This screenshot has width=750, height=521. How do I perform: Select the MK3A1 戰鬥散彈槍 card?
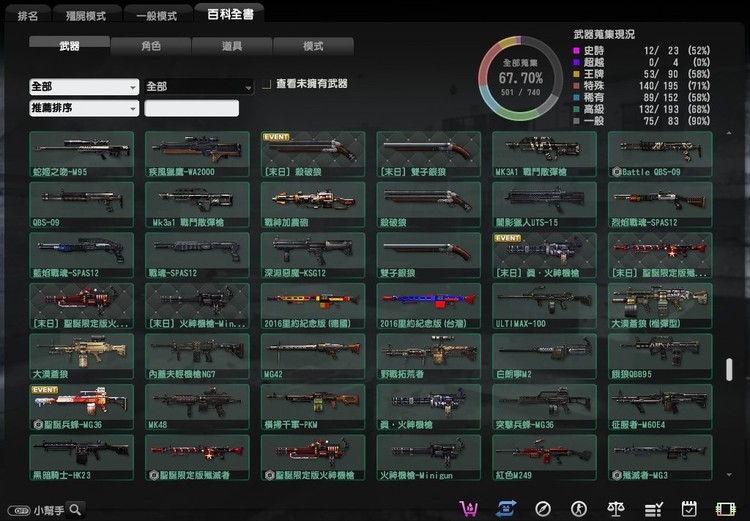(544, 154)
